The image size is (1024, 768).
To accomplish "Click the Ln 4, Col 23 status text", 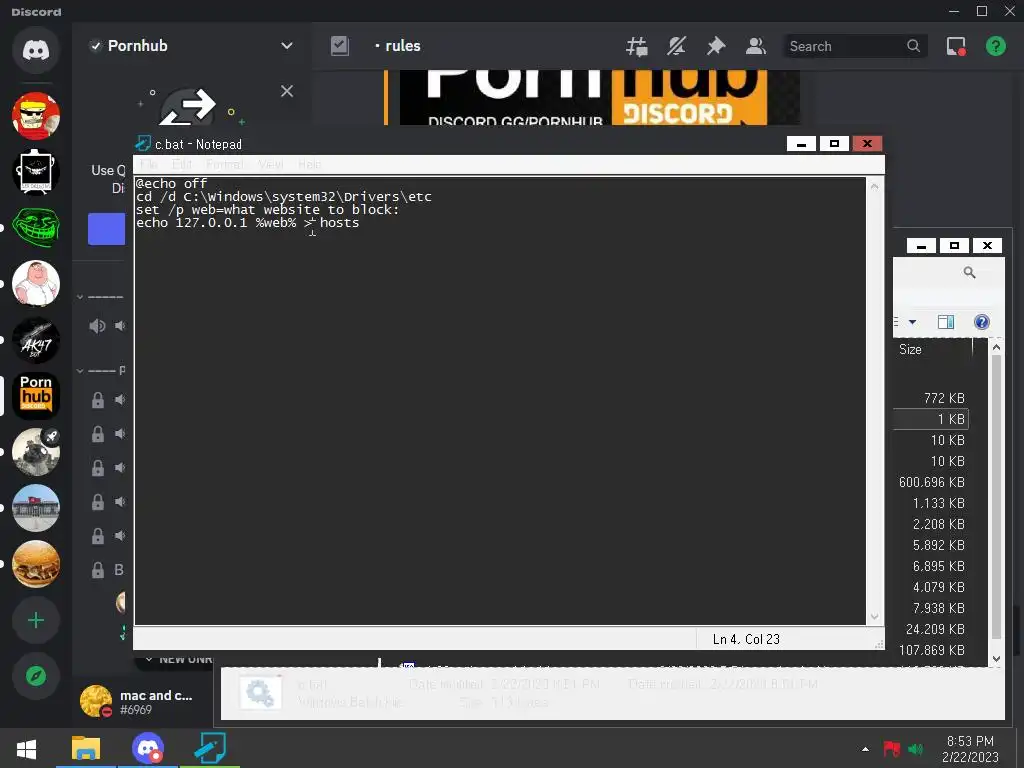I will 746,639.
